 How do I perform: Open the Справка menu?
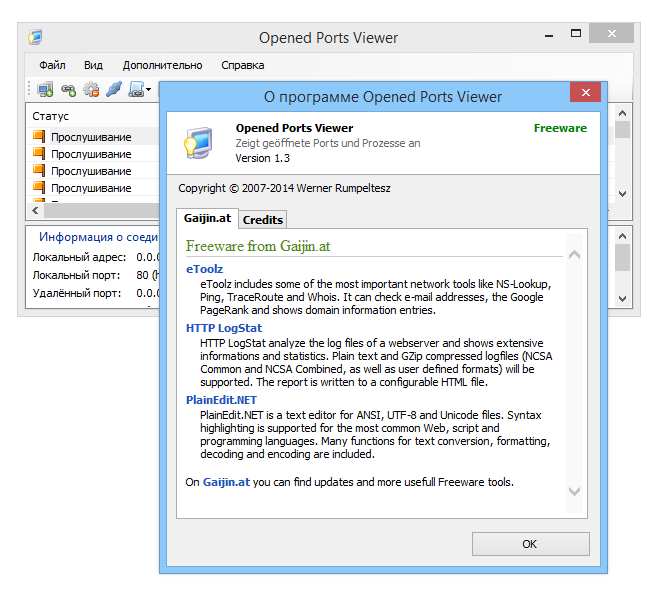click(x=243, y=65)
